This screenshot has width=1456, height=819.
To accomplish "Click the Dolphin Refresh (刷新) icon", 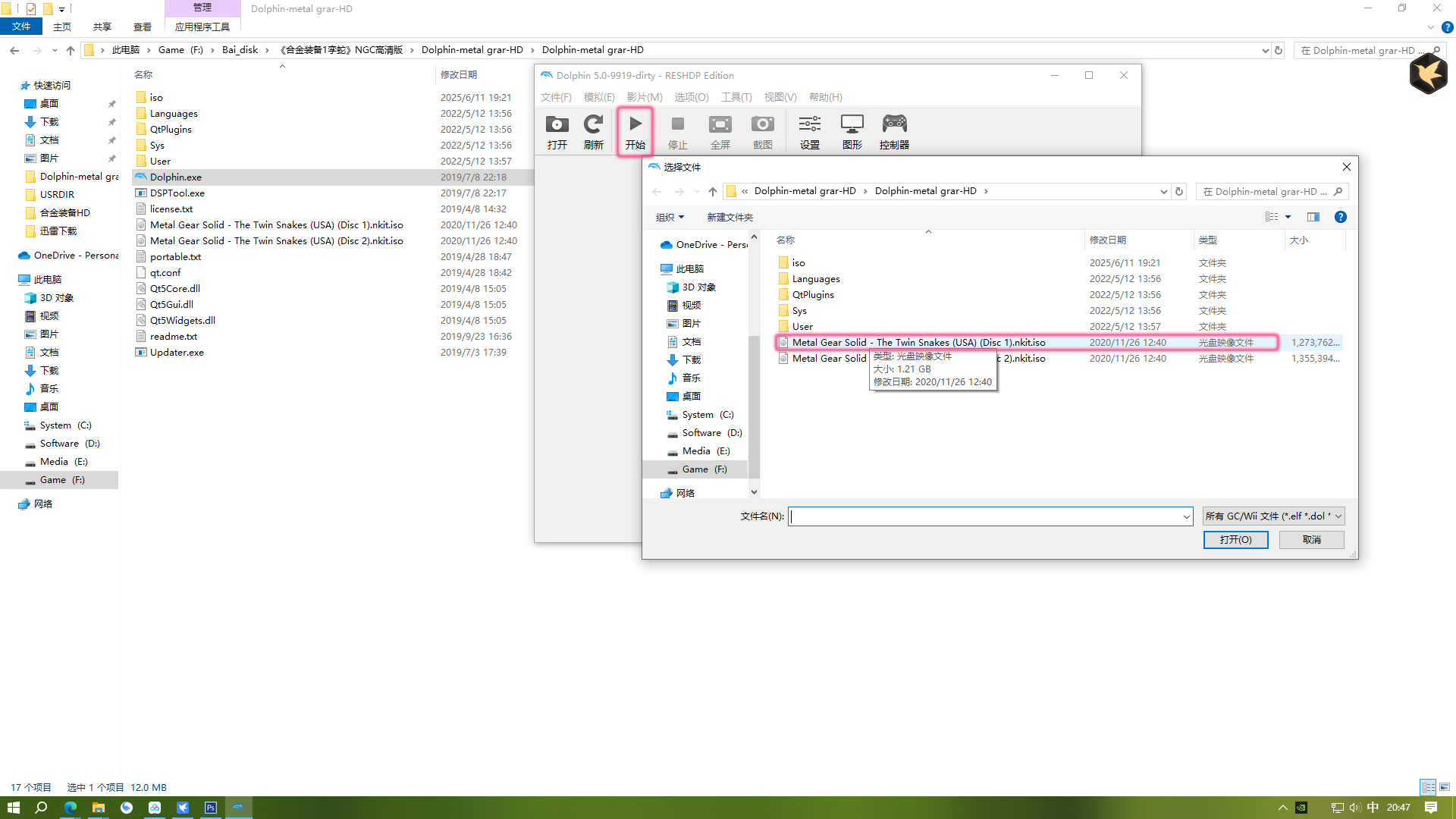I will tap(594, 132).
